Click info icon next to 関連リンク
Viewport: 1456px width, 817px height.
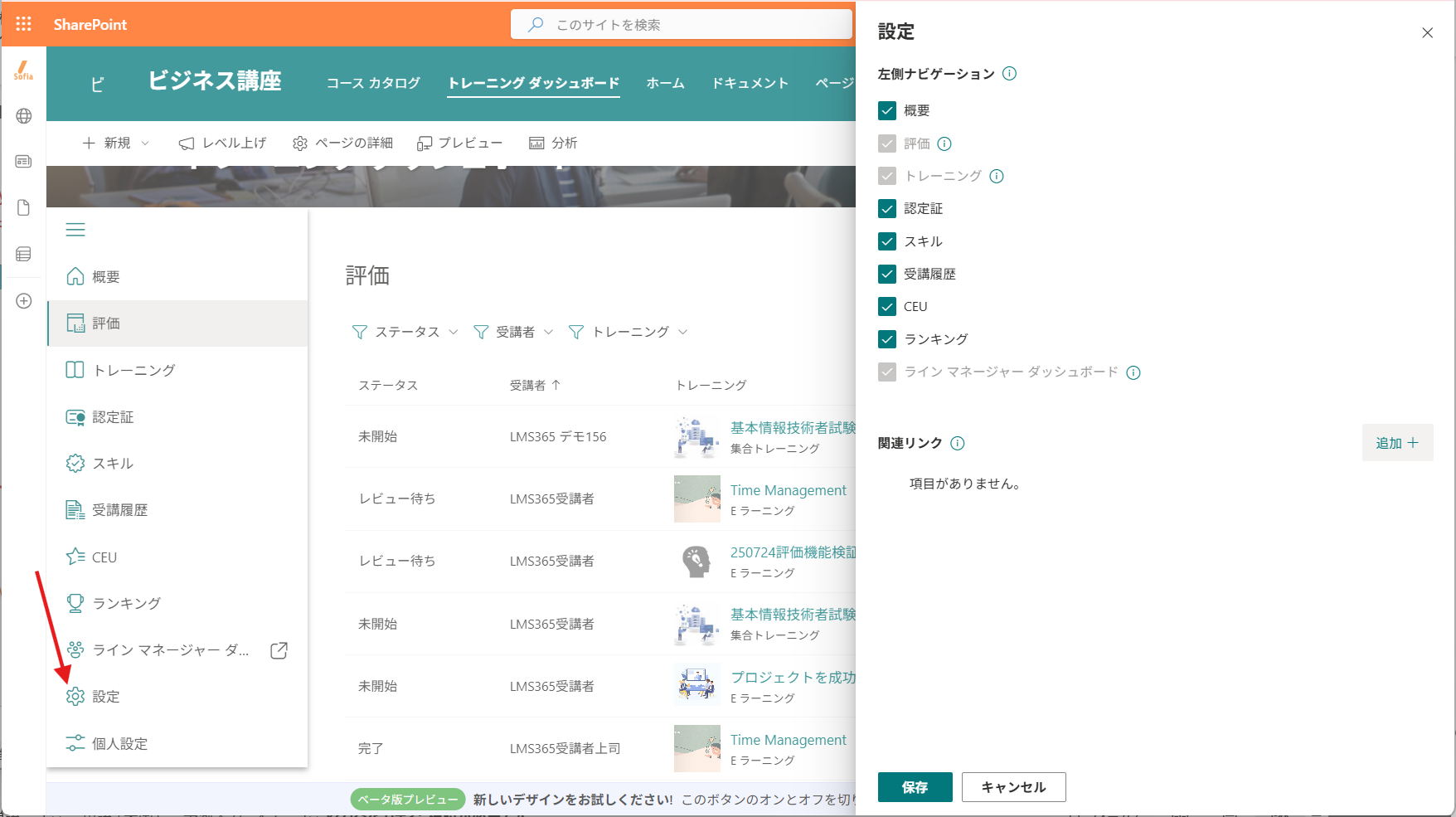click(x=958, y=443)
